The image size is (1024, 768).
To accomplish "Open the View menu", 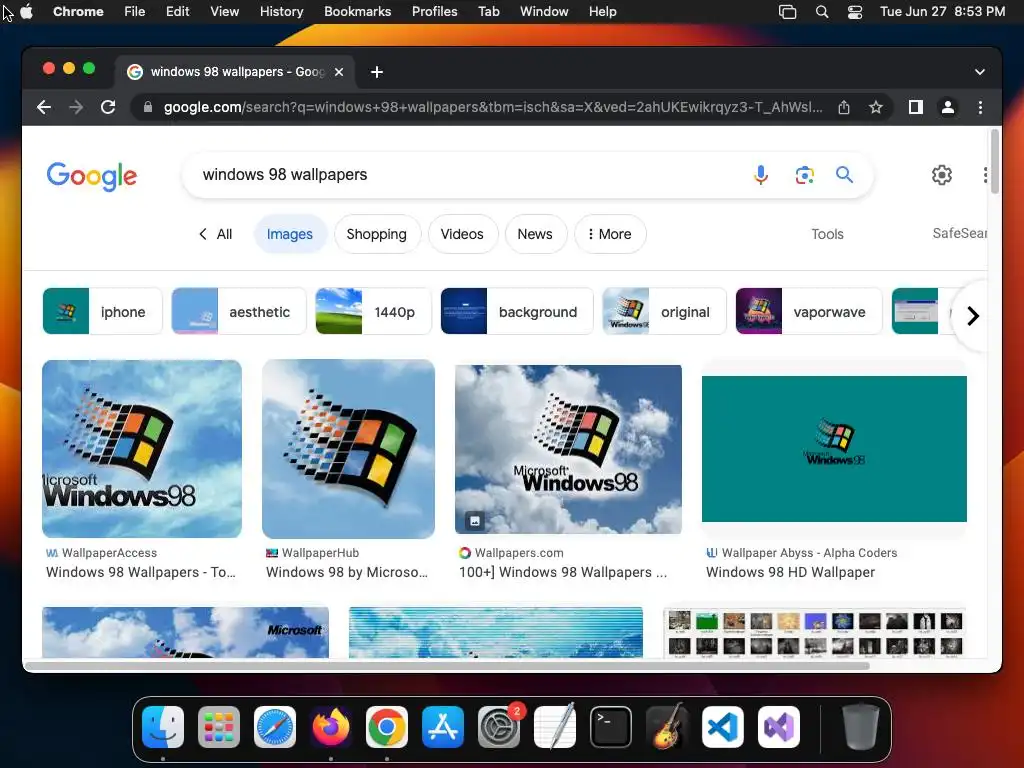I will (225, 12).
